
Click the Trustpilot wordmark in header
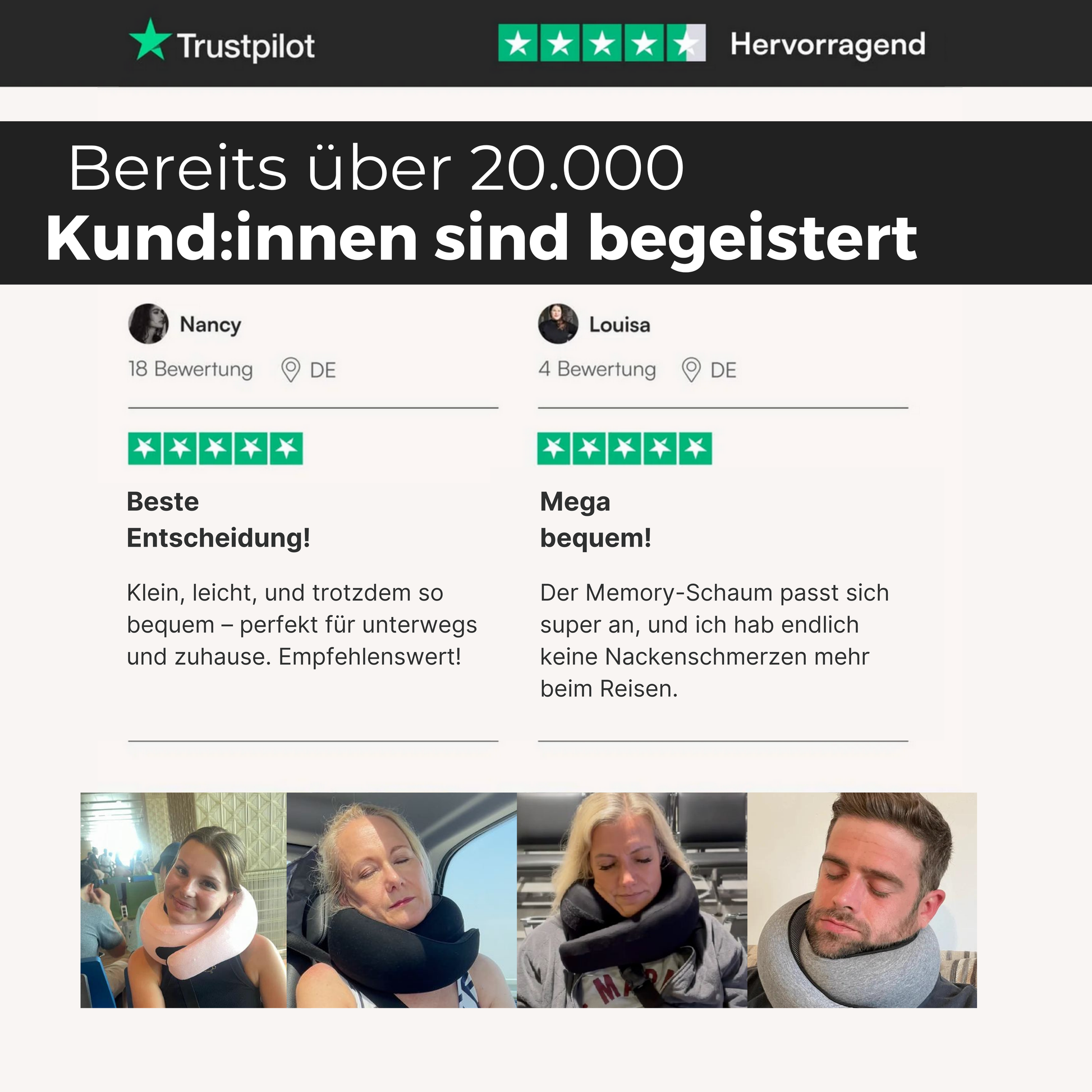coord(246,47)
